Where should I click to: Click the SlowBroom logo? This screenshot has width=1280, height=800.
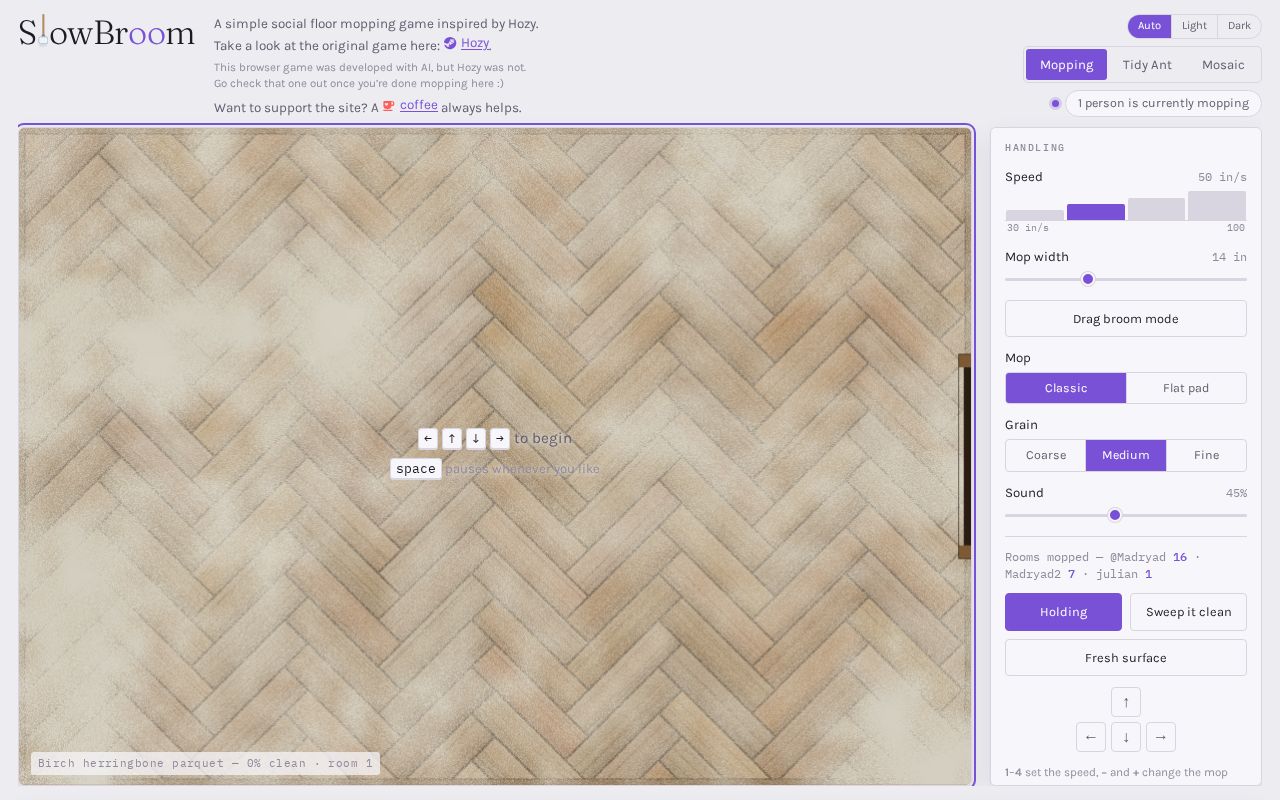point(107,32)
